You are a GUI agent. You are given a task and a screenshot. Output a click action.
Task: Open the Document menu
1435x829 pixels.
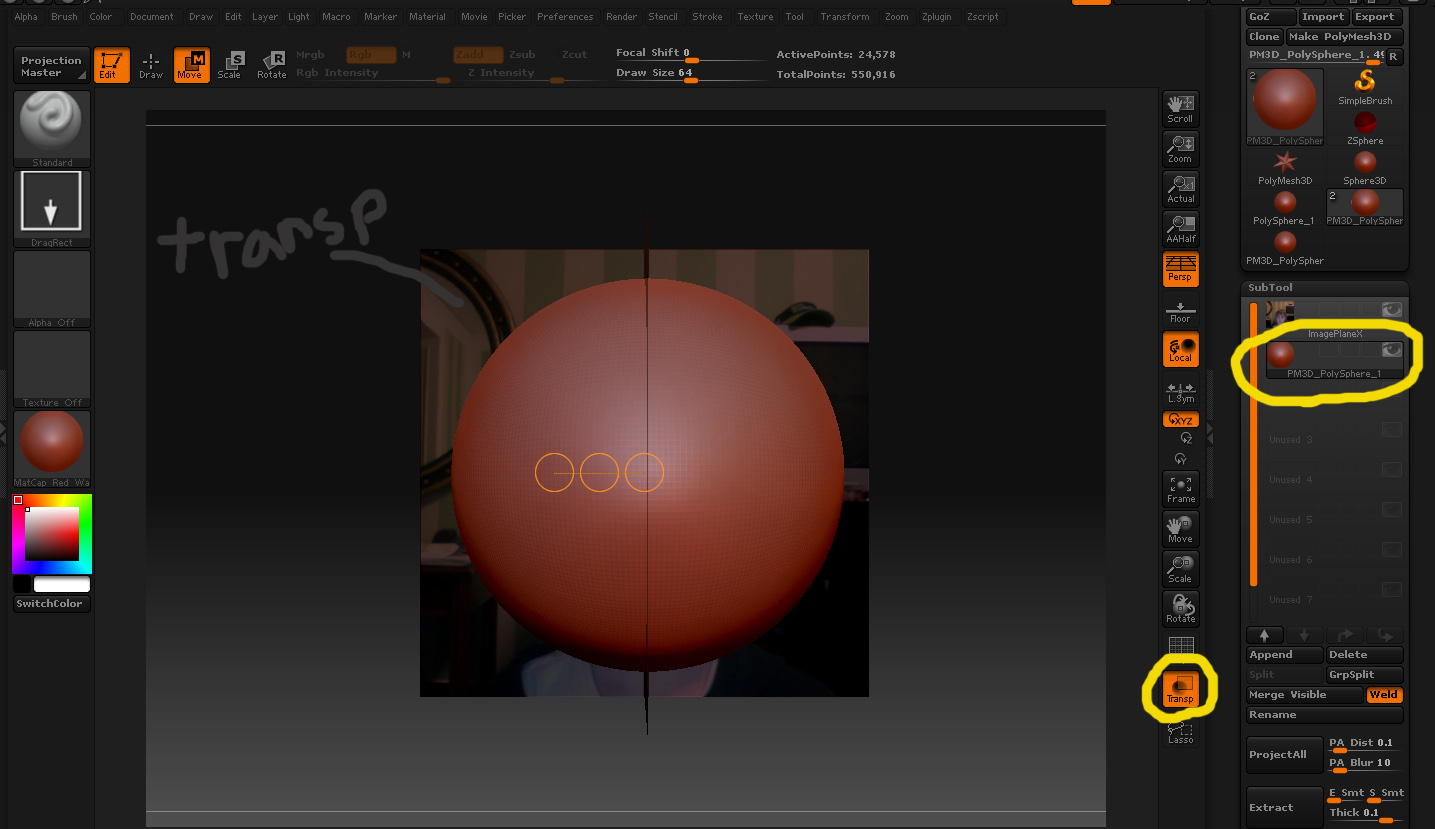152,17
